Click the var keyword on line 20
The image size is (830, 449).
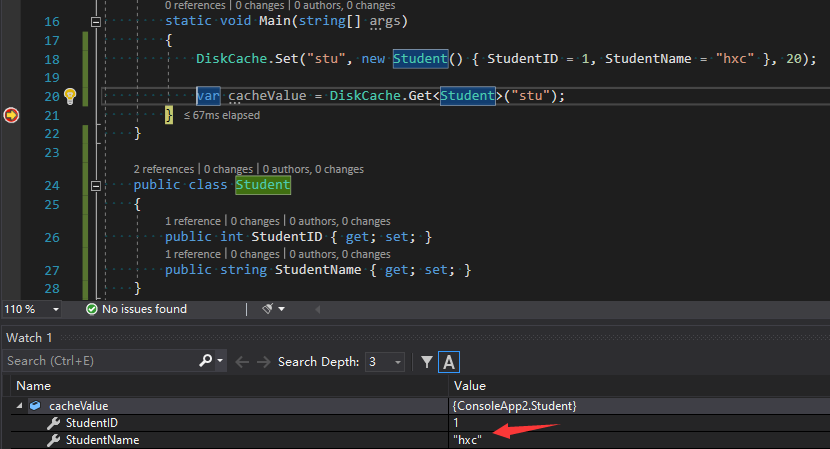pos(208,96)
